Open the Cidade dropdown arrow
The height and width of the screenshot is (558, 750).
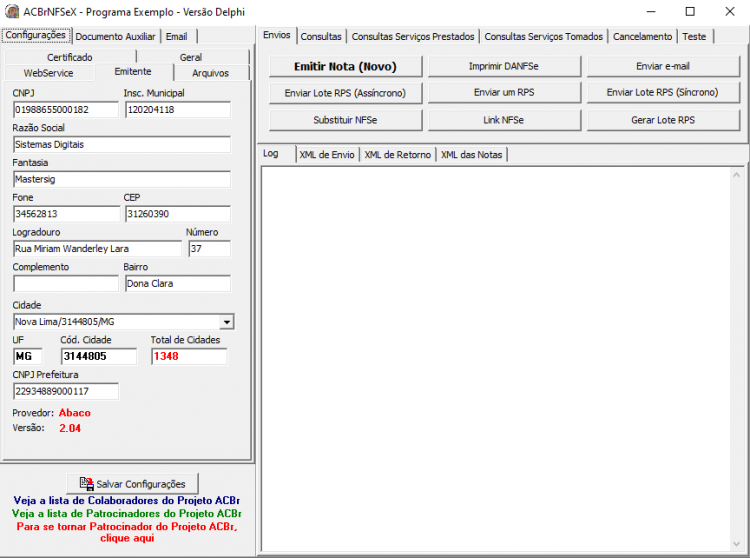(227, 322)
